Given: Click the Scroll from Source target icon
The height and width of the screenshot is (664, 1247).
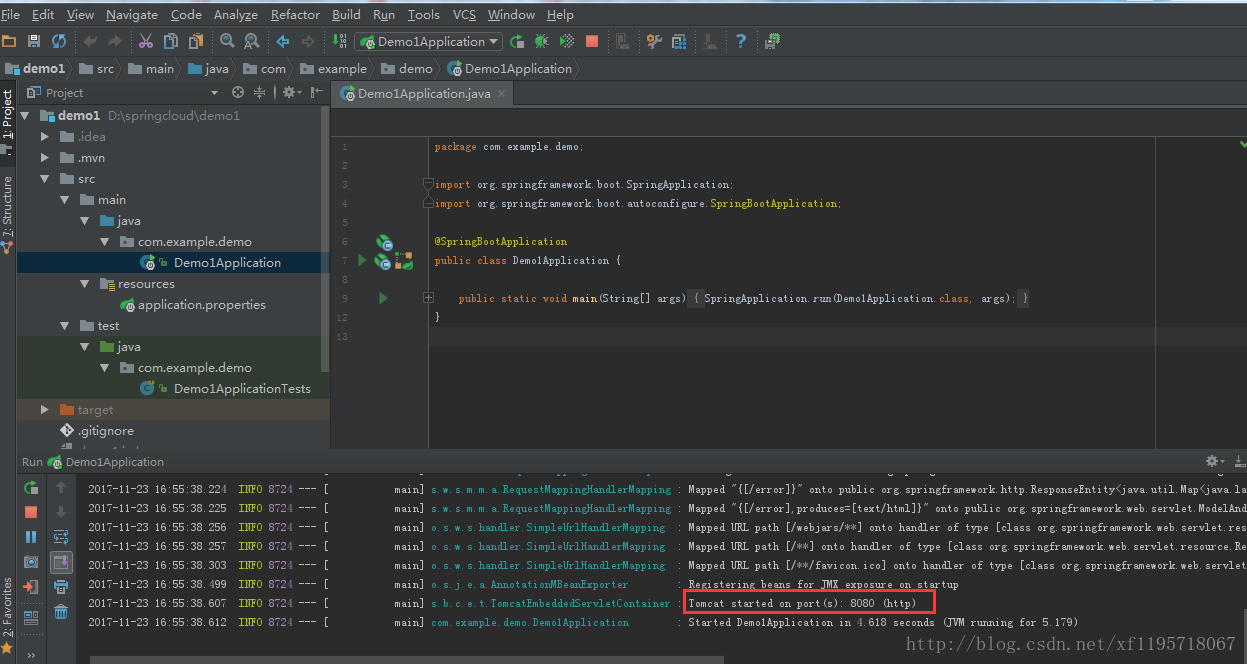Looking at the screenshot, I should (238, 92).
